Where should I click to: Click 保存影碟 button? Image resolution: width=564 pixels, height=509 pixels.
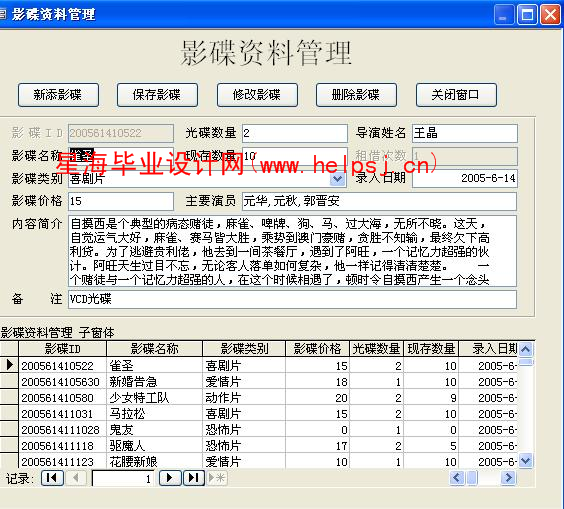coord(157,95)
